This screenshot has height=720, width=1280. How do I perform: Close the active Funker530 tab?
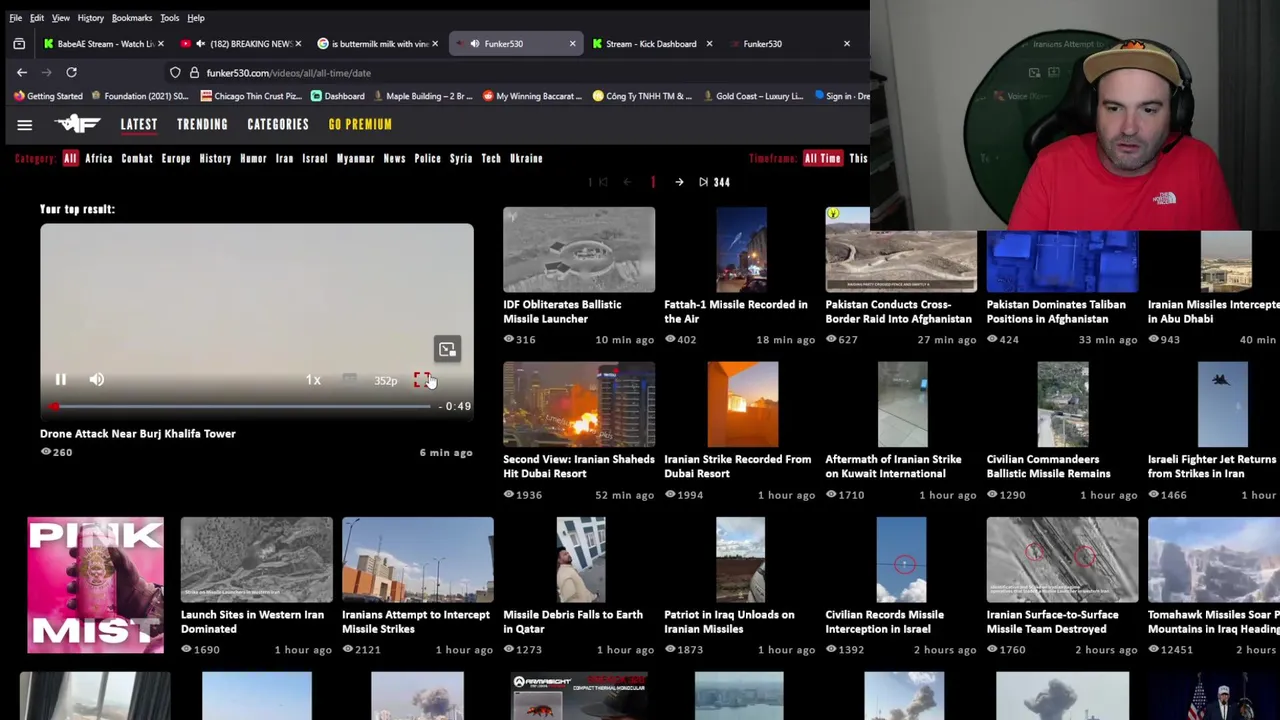pos(572,44)
